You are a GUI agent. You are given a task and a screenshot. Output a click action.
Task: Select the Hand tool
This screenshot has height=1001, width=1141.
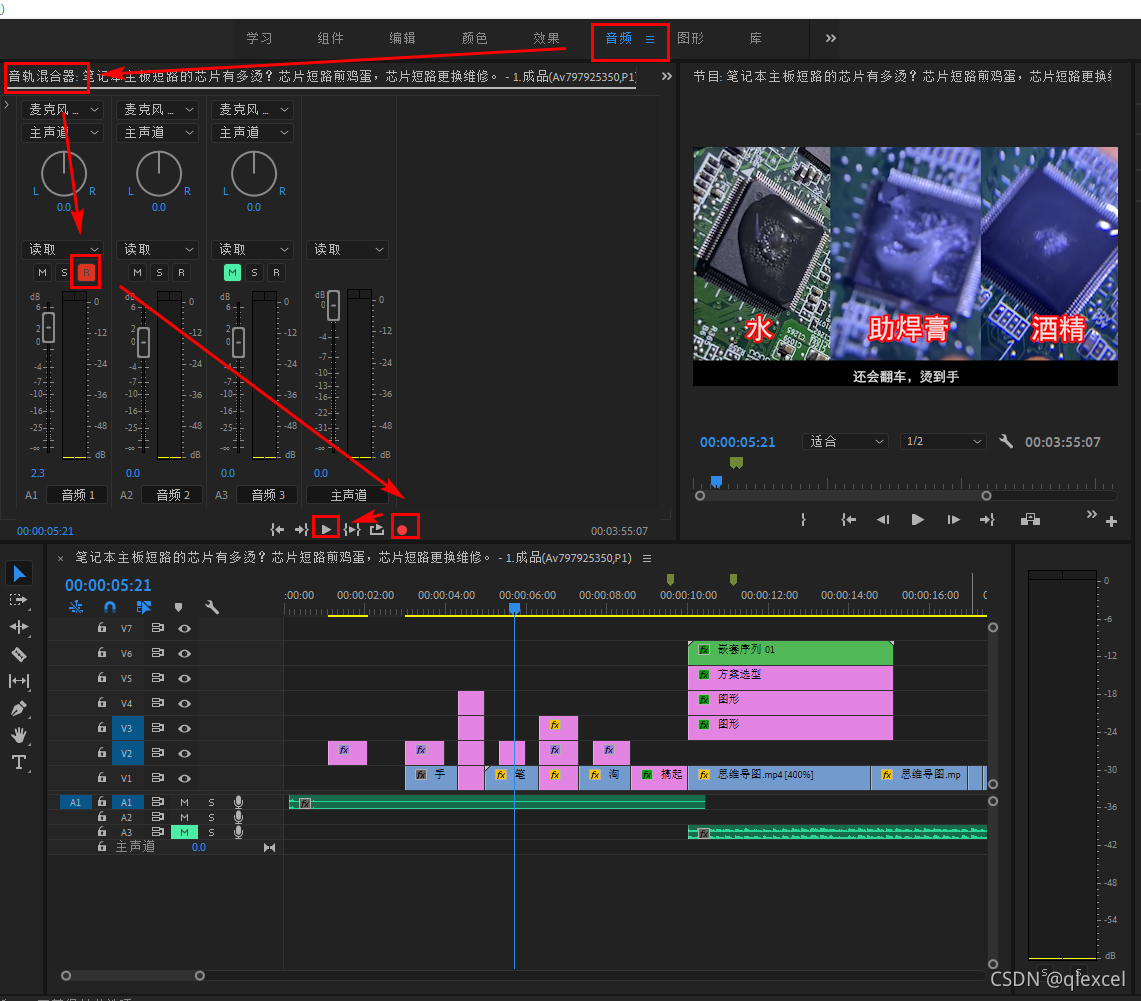tap(19, 735)
